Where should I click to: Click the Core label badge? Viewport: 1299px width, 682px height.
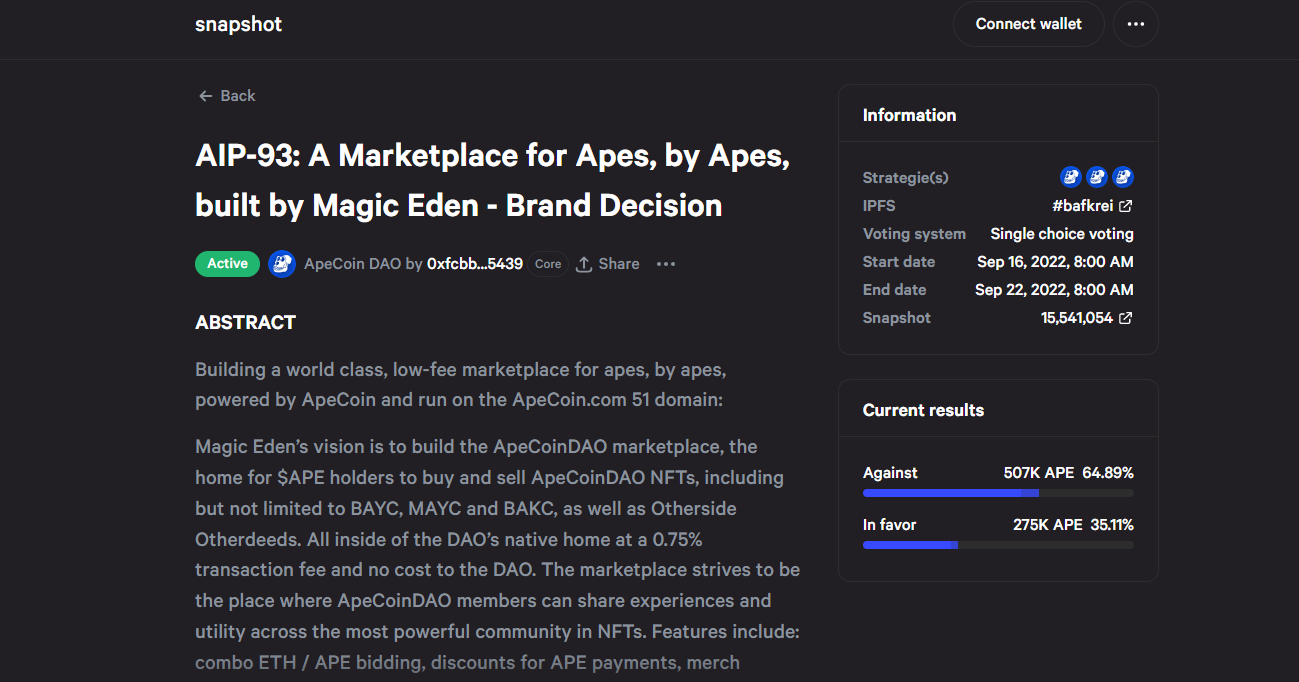[x=548, y=264]
